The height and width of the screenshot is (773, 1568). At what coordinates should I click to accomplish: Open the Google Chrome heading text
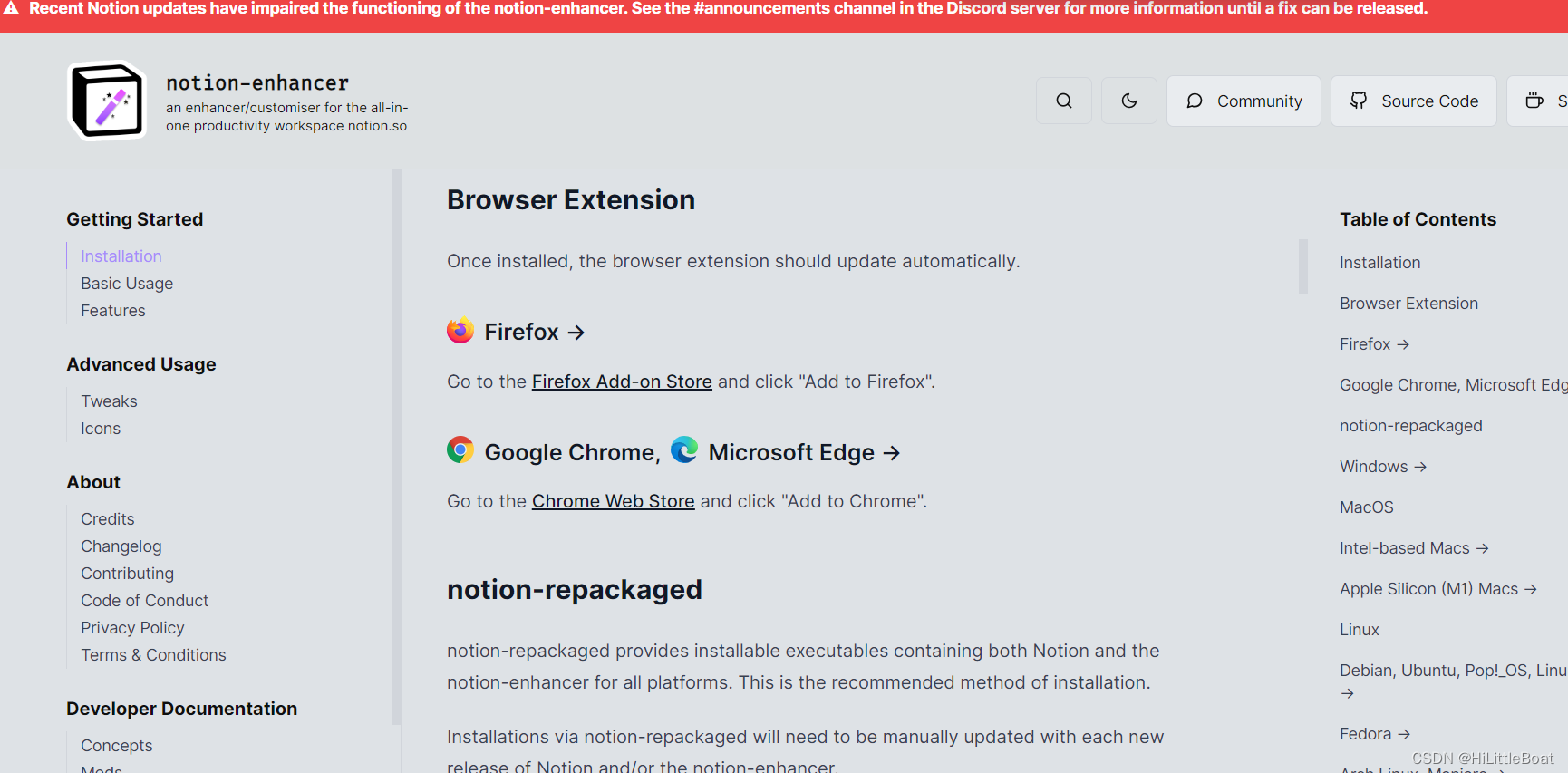click(573, 452)
